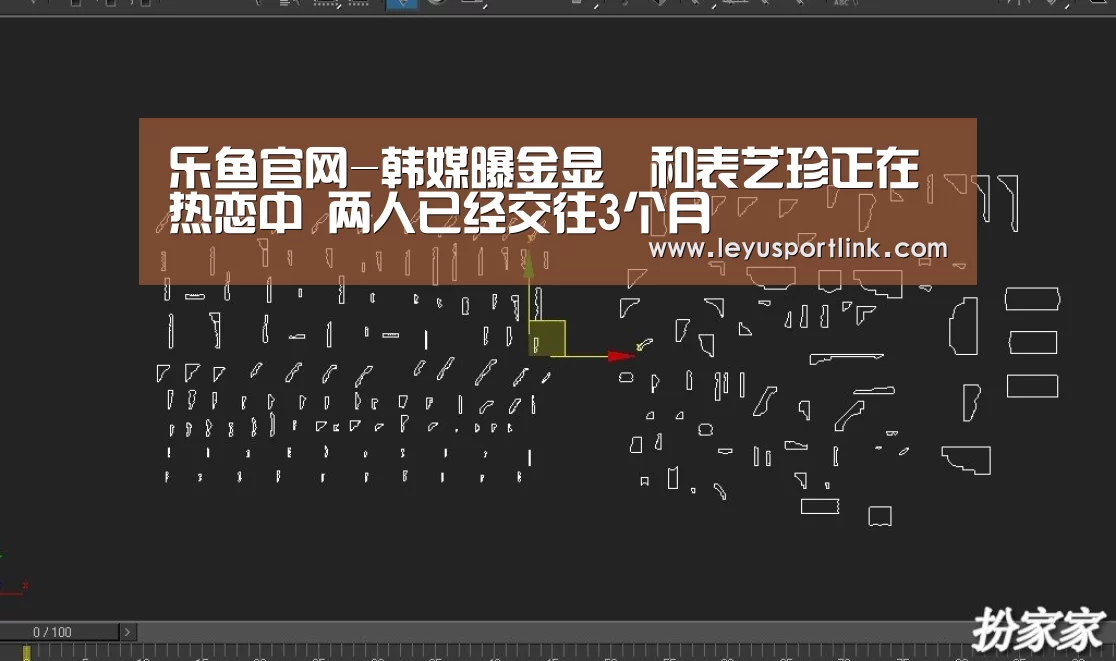Select the notched-corner rectangle spline at far right

pyautogui.click(x=1032, y=299)
